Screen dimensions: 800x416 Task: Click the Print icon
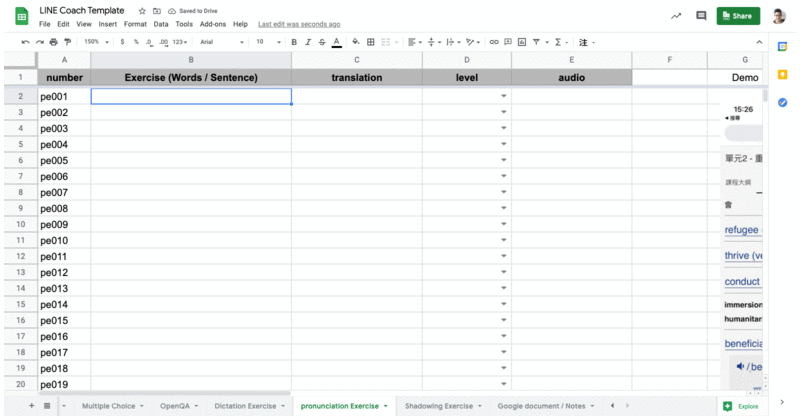tap(53, 42)
